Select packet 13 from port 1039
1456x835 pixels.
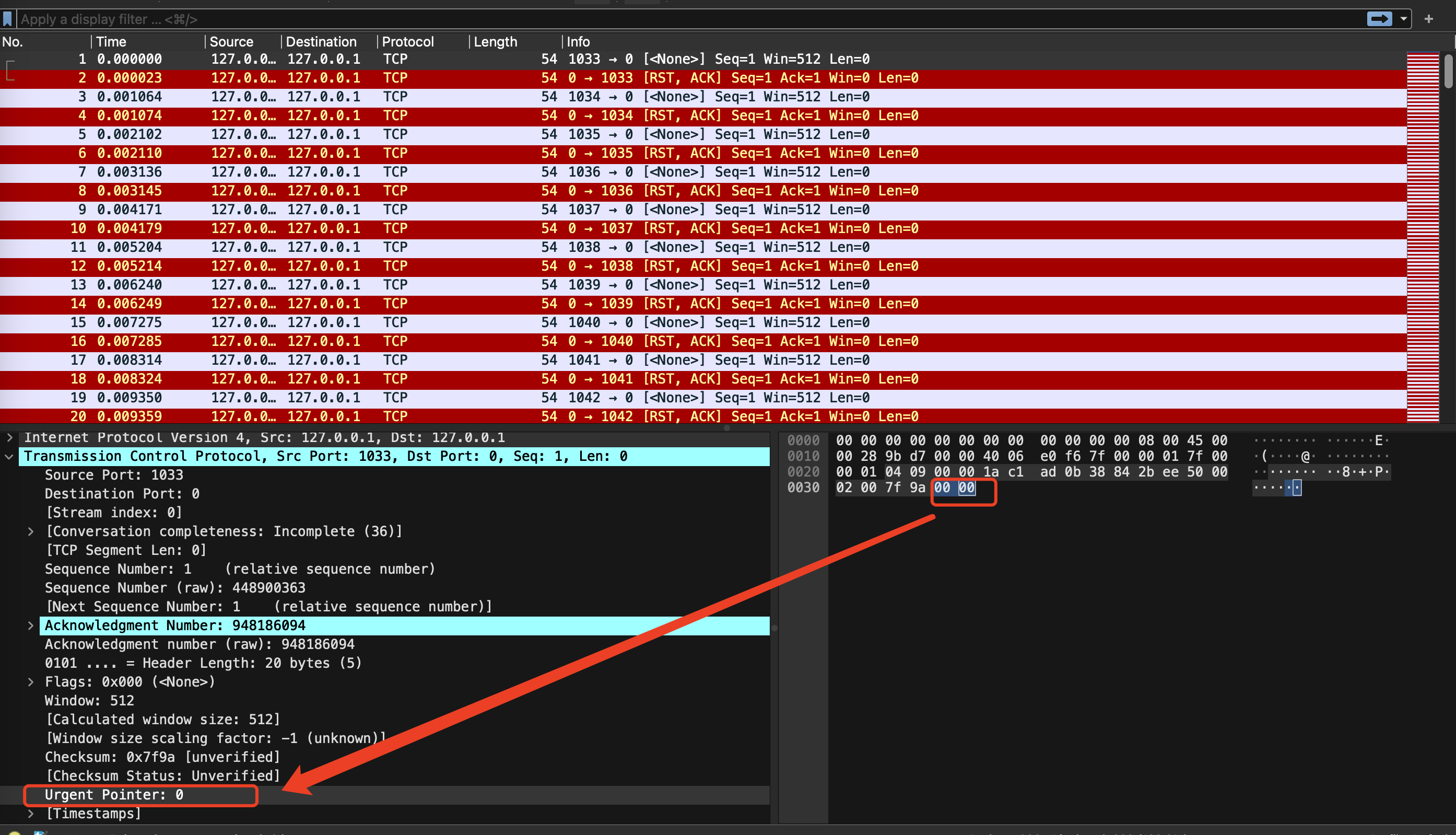[x=702, y=285]
